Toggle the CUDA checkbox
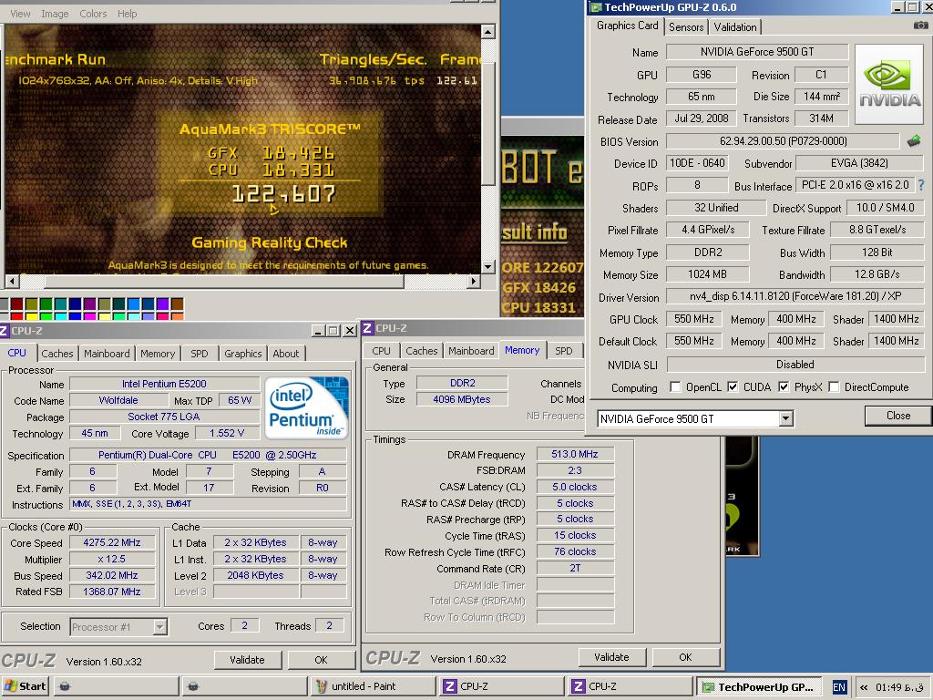This screenshot has width=933, height=700. 732,387
